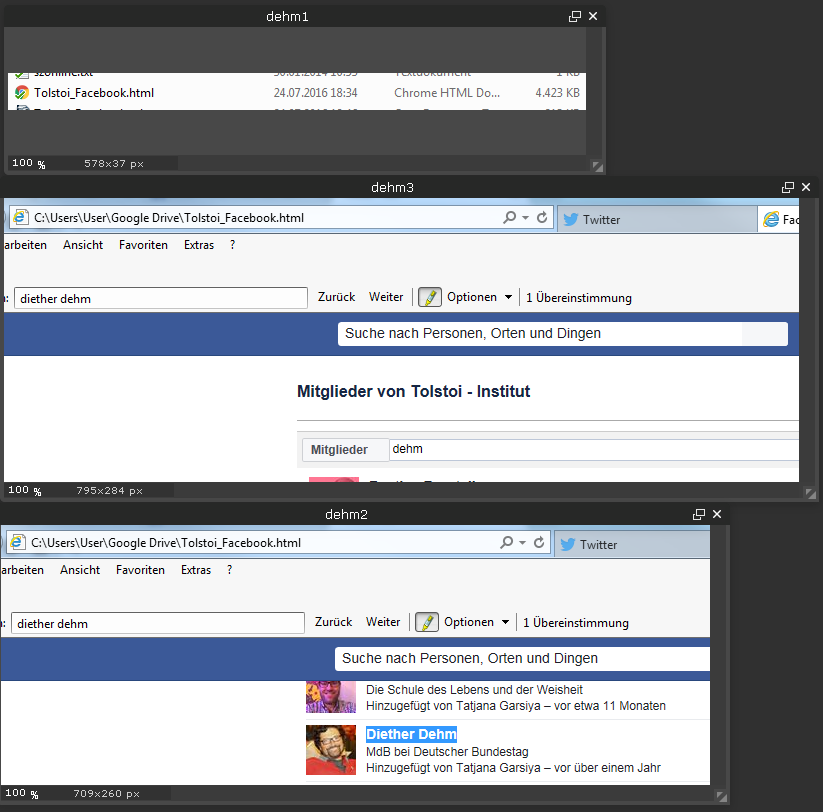Click the highlighter icon in dehm2 find bar
This screenshot has width=823, height=812.
(x=427, y=623)
